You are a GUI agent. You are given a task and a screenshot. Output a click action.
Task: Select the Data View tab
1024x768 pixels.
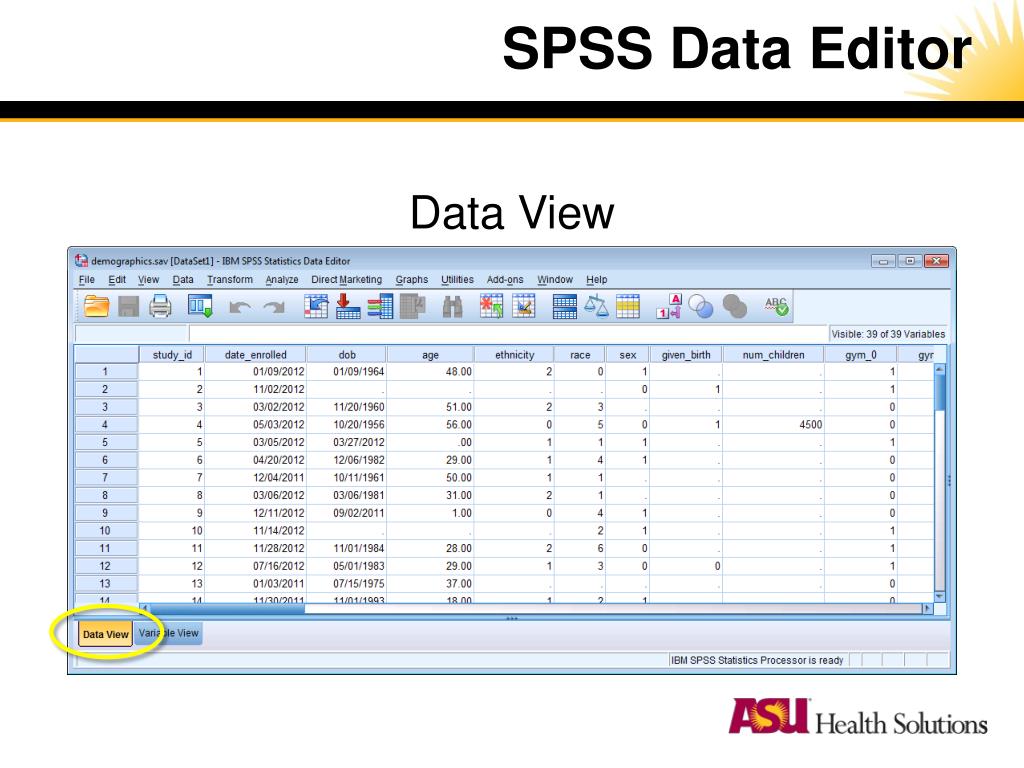(105, 634)
